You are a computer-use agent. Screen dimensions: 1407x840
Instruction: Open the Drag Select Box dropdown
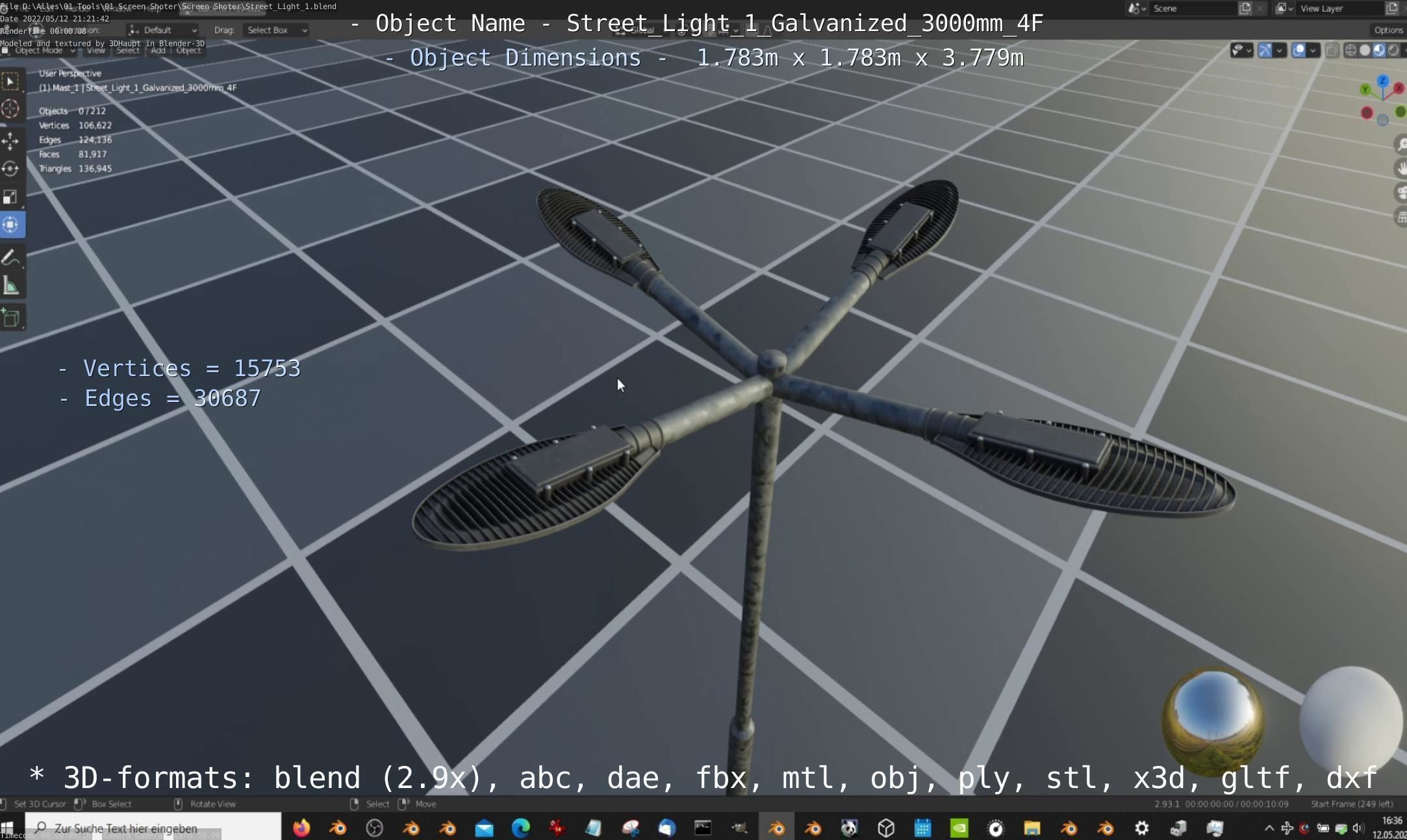tap(276, 30)
